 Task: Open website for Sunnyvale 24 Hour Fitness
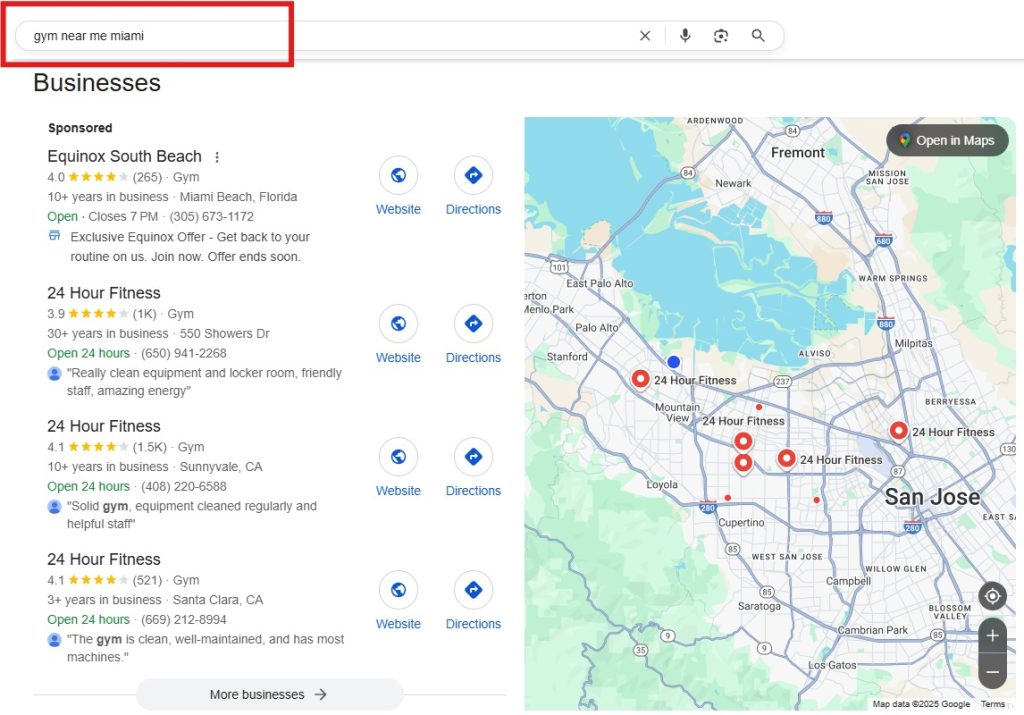tap(398, 457)
